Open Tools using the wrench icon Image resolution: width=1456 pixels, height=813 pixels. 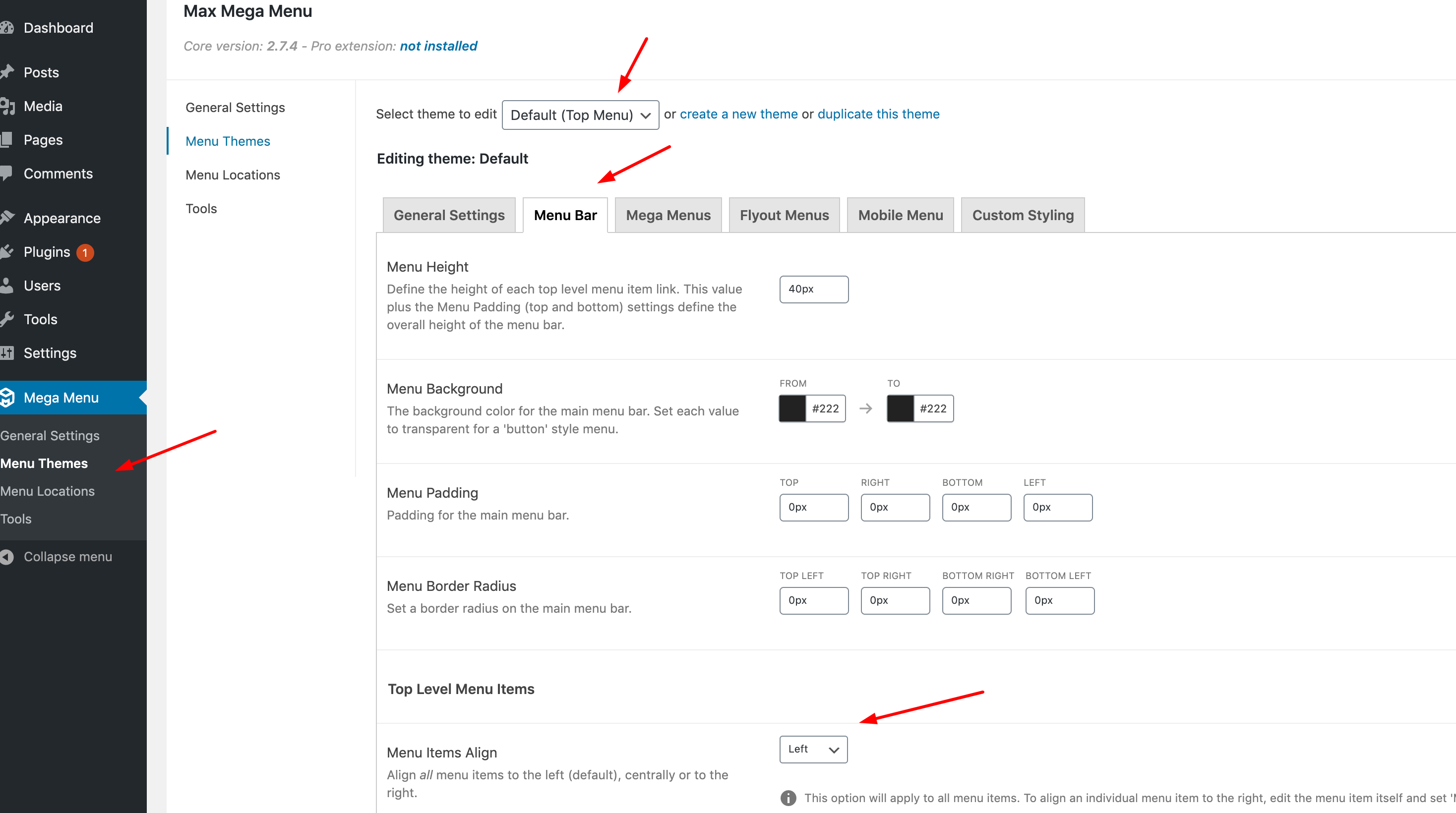pos(8,319)
